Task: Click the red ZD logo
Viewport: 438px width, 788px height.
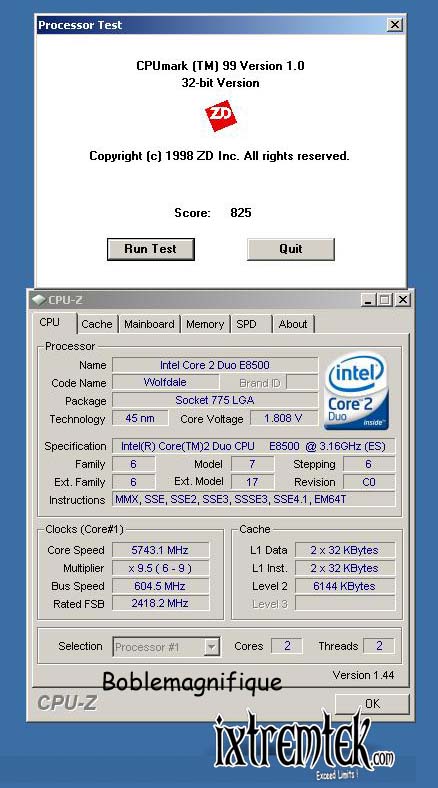Action: tap(221, 116)
